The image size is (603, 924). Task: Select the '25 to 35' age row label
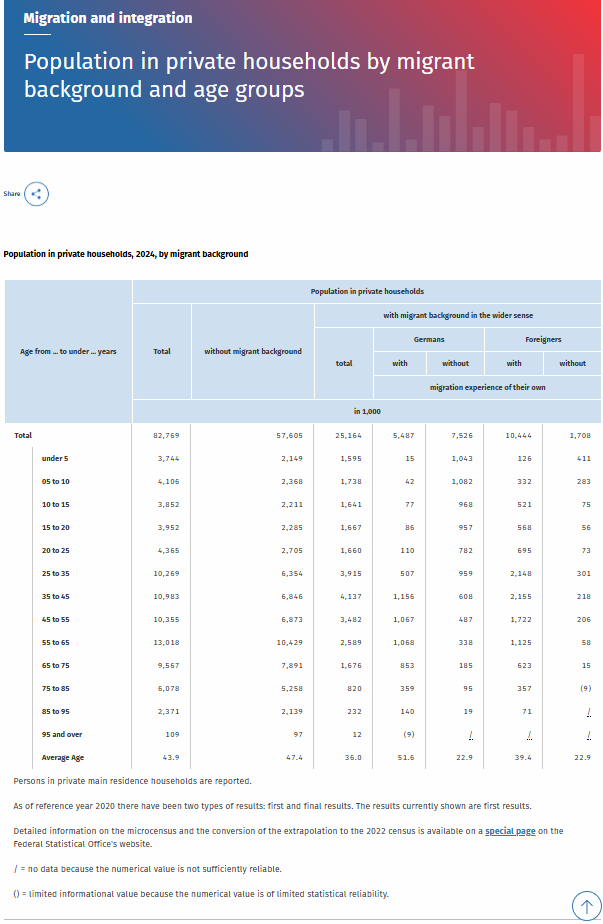pyautogui.click(x=57, y=574)
